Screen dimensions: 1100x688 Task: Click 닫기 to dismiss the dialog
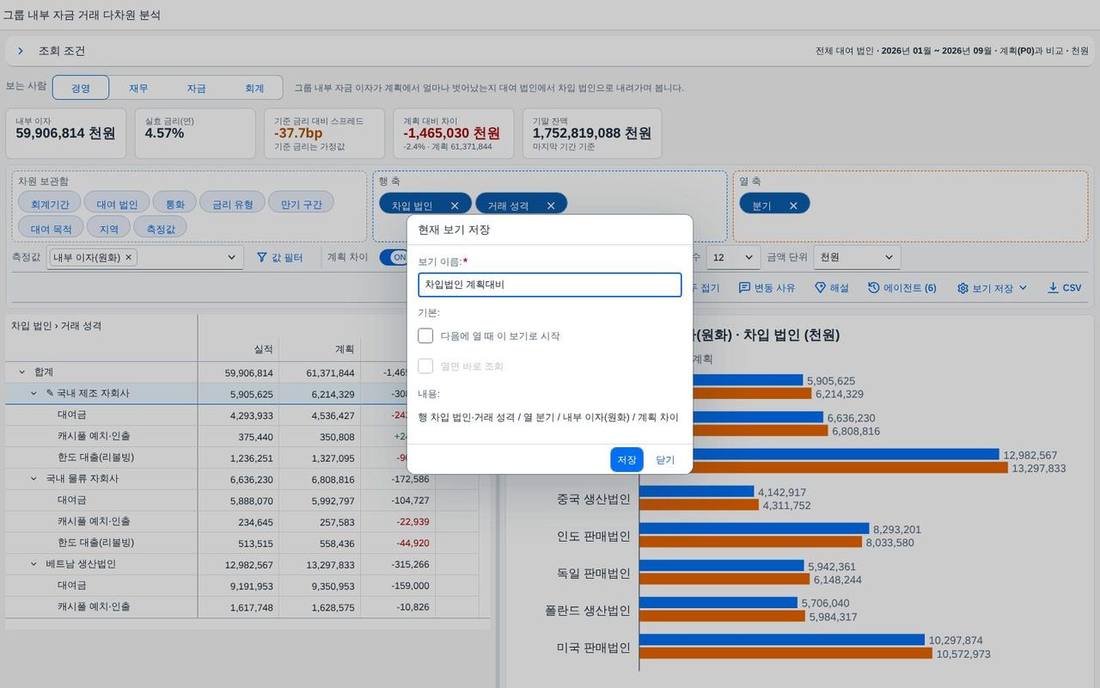pos(665,459)
